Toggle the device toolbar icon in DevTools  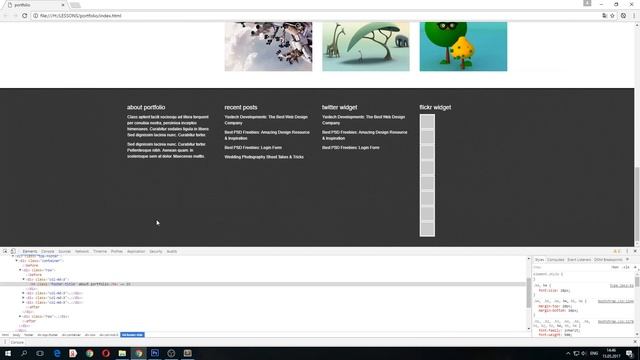tap(13, 251)
